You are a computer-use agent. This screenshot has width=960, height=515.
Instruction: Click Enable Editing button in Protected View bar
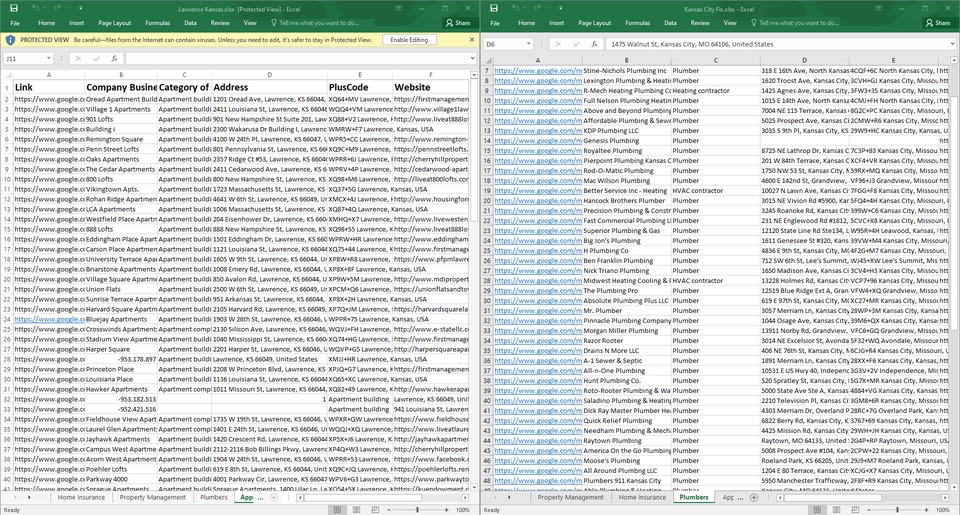[409, 40]
